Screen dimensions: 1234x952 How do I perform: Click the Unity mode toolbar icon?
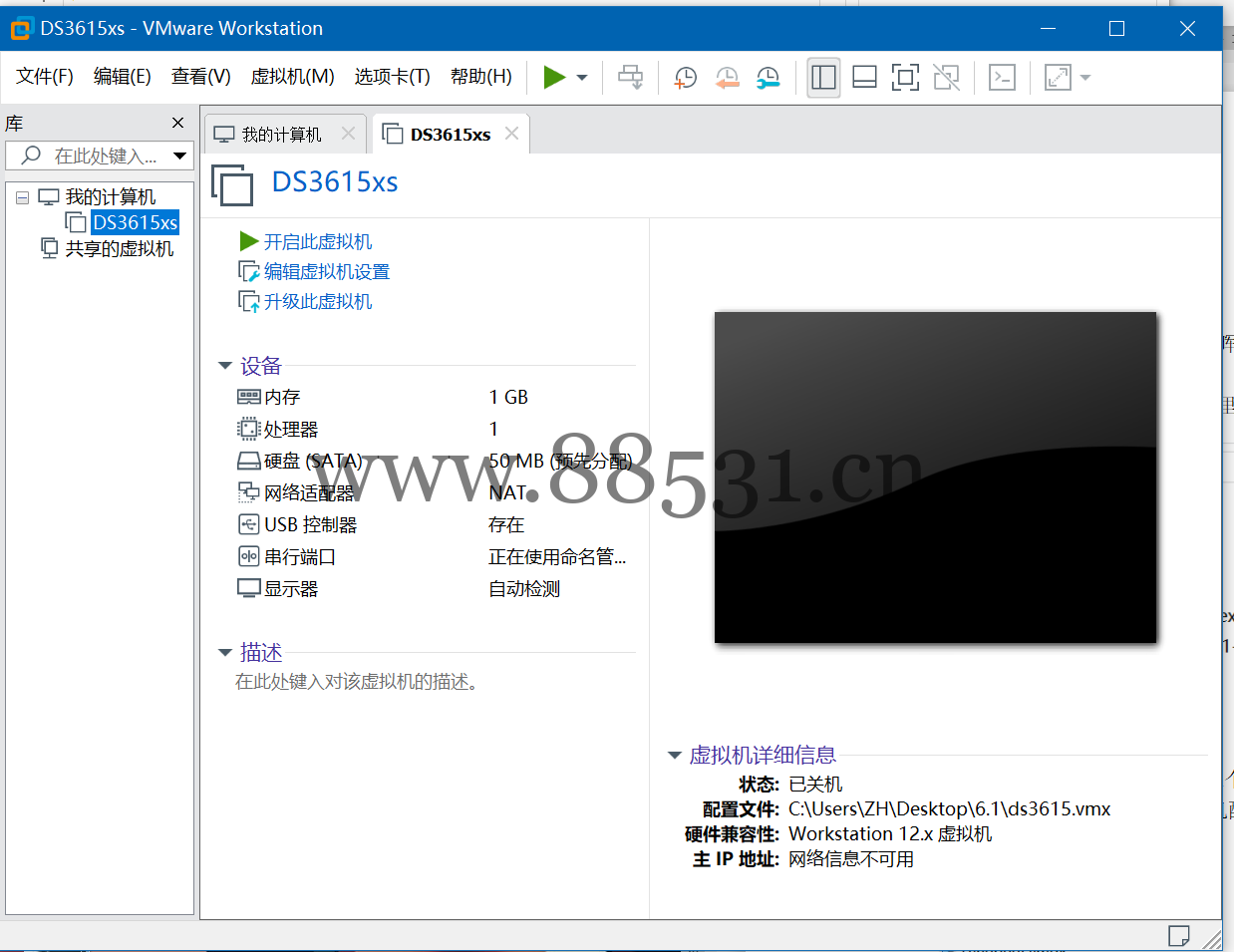coord(947,77)
